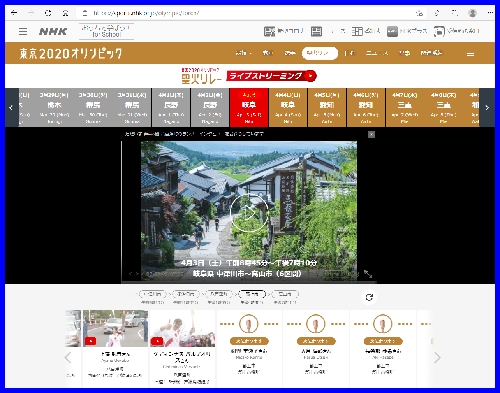Go back using the browser back arrow
This screenshot has width=500, height=393.
point(14,13)
